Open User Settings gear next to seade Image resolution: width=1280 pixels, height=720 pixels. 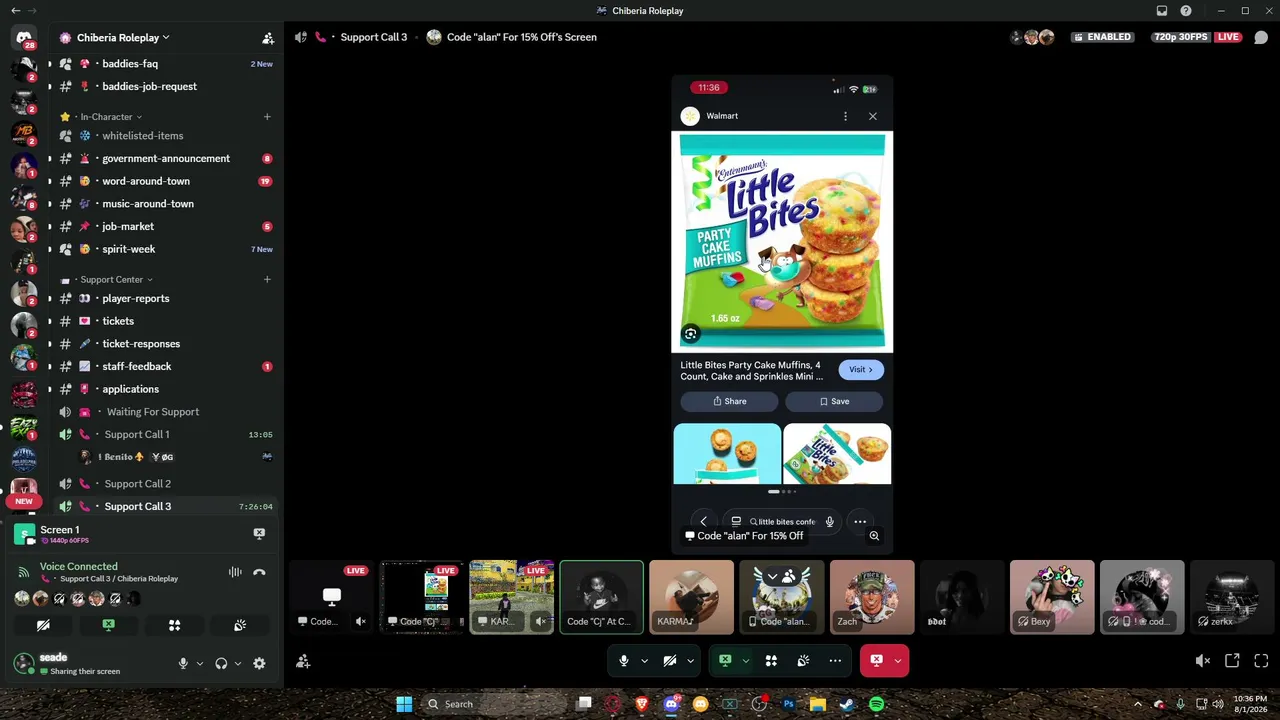click(259, 663)
